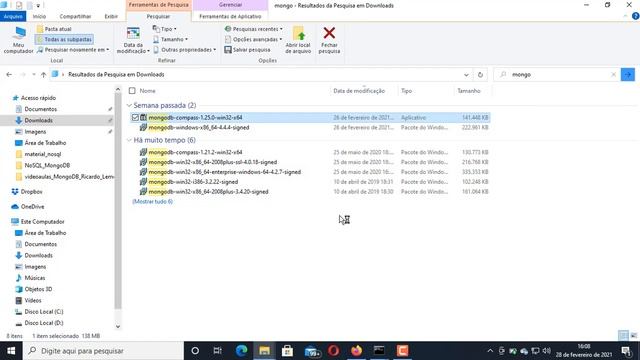Open Imagens under Acesso rápido
Image resolution: width=640 pixels, height=360 pixels.
35,132
